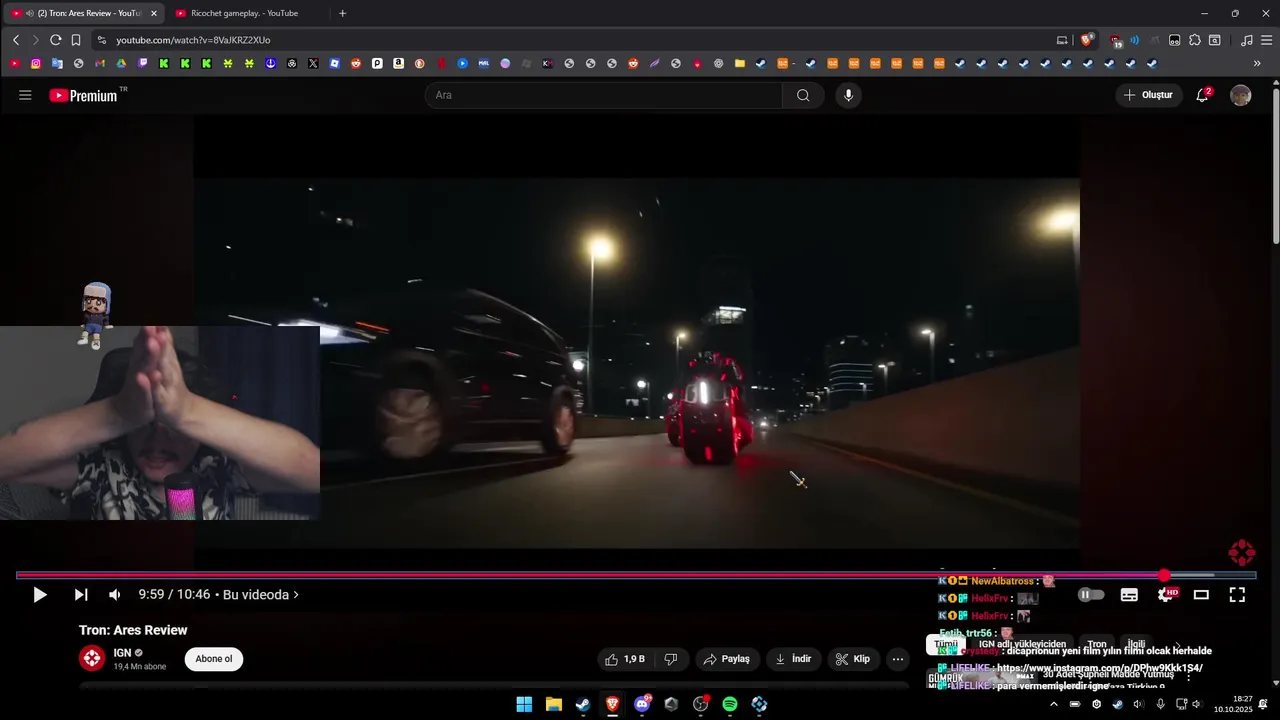Image resolution: width=1280 pixels, height=720 pixels.
Task: Click the 'Klip' scissors button
Action: [853, 659]
